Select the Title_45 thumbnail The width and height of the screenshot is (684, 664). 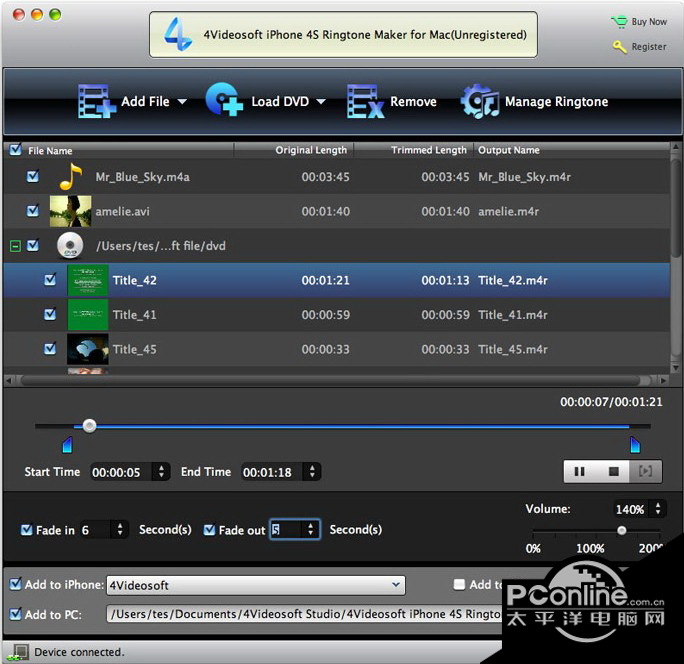click(88, 349)
